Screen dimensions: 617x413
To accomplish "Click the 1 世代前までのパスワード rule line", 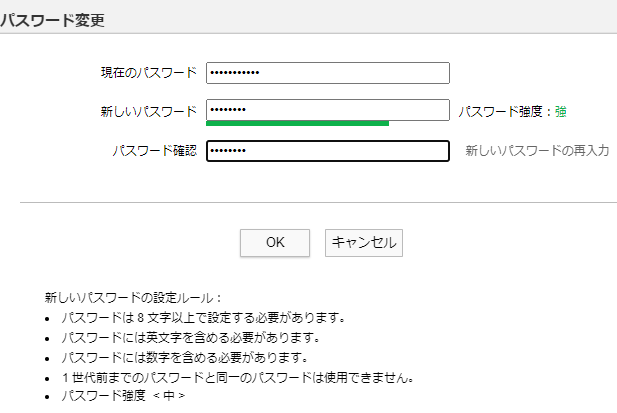I will 238,378.
